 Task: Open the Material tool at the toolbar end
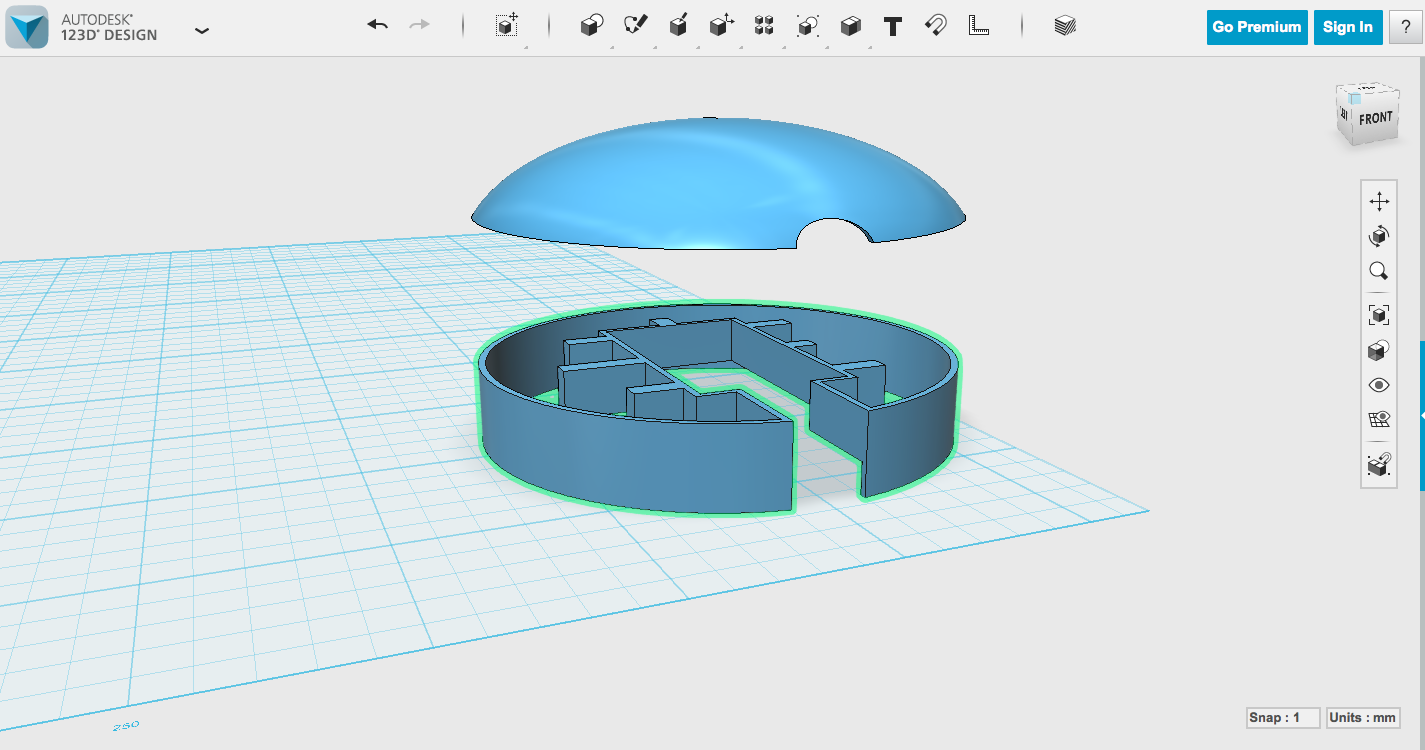[1063, 26]
